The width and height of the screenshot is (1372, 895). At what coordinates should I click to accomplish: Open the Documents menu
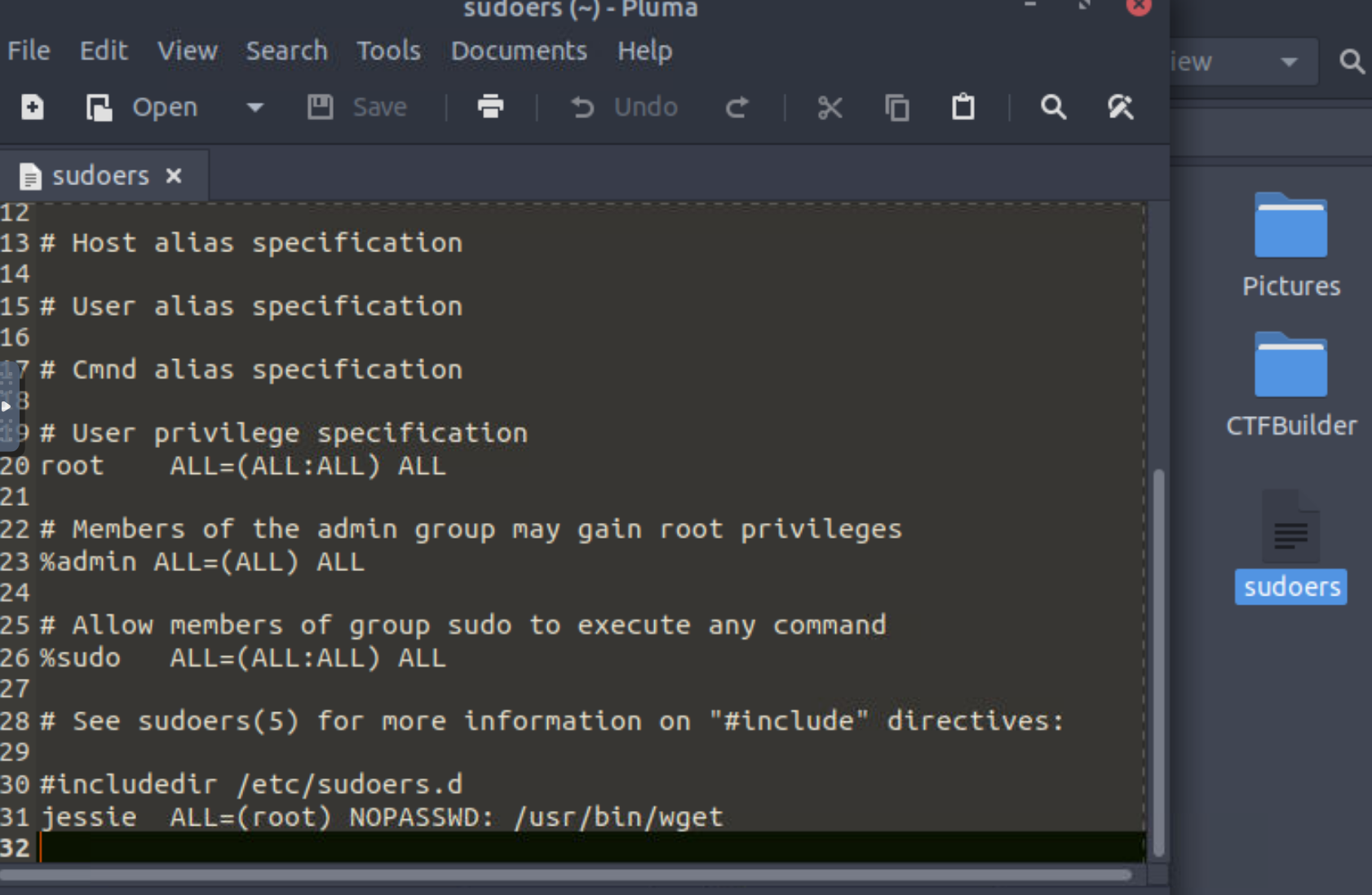[x=519, y=51]
